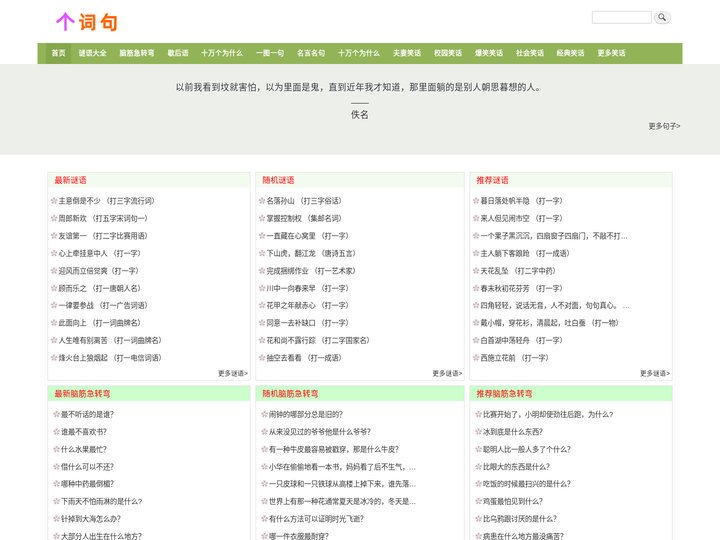Open brain teaser 最不听话的是谁?
Viewport: 720px width, 540px height.
87,415
